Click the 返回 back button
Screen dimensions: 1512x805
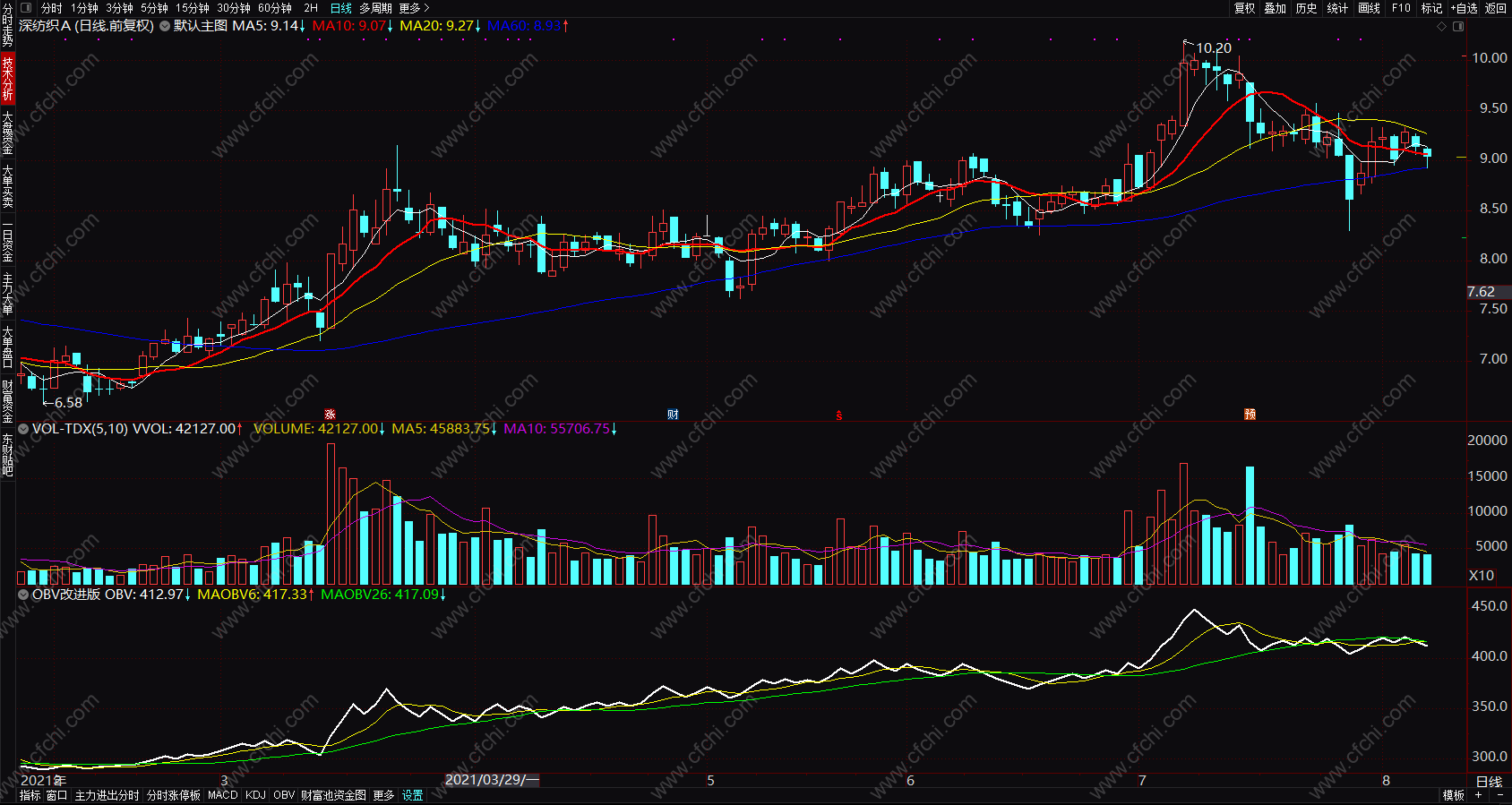click(1496, 8)
